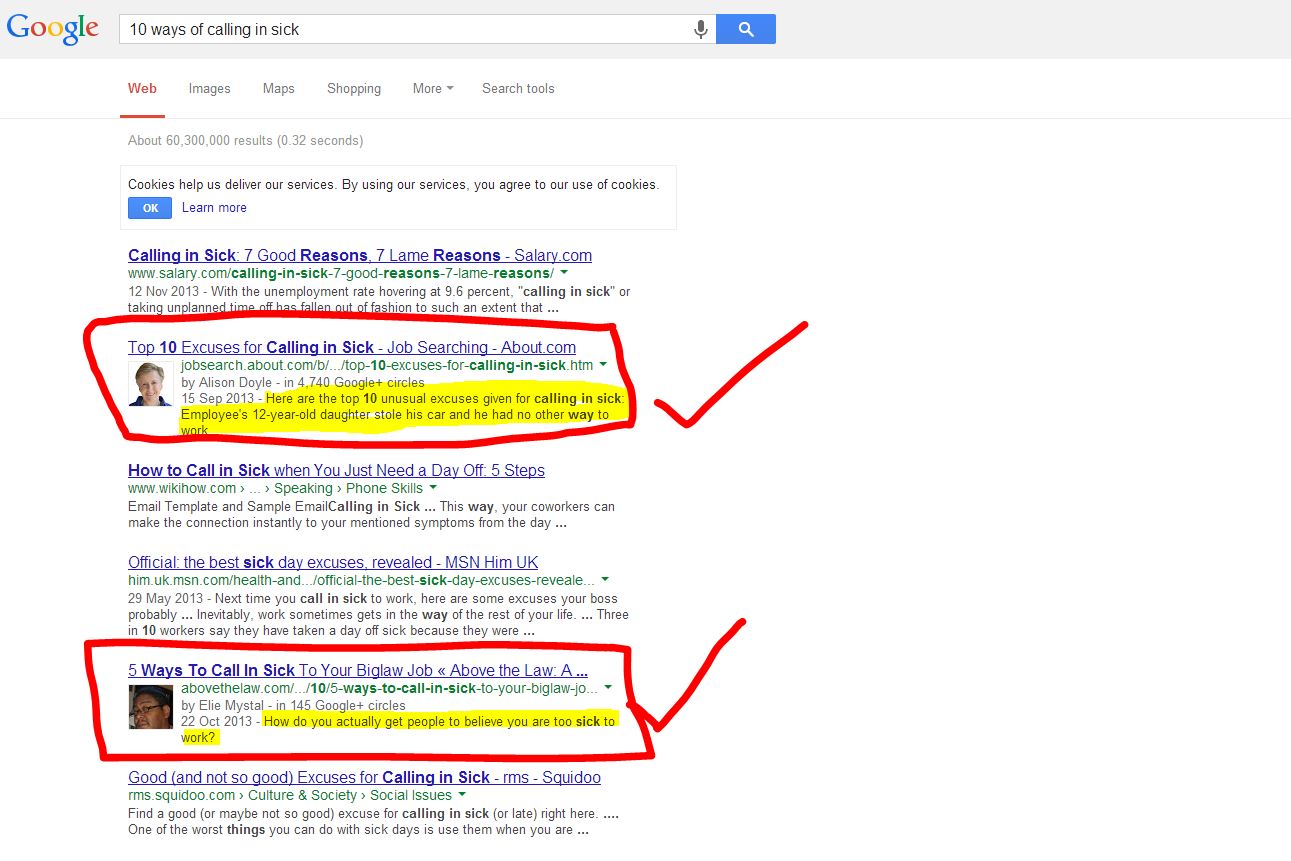
Task: Open wikiHow How to Call in Sick result
Action: (336, 470)
